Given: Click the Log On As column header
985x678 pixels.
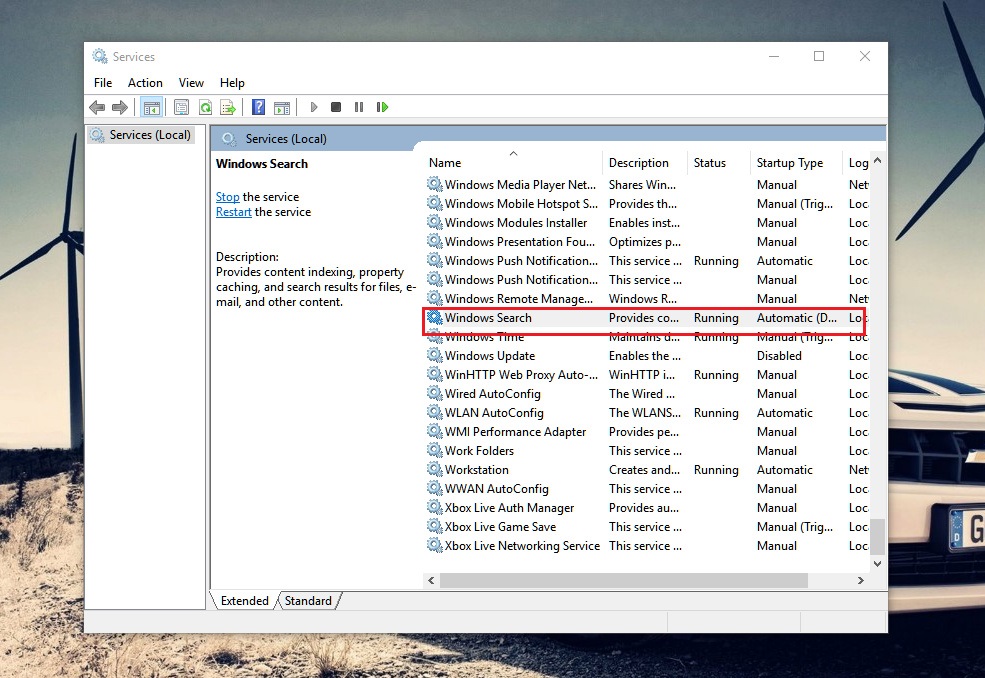Looking at the screenshot, I should tap(856, 163).
